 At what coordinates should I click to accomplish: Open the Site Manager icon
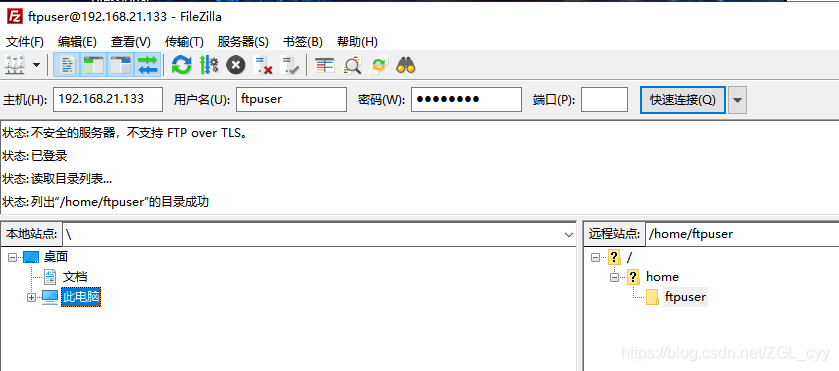pyautogui.click(x=14, y=65)
